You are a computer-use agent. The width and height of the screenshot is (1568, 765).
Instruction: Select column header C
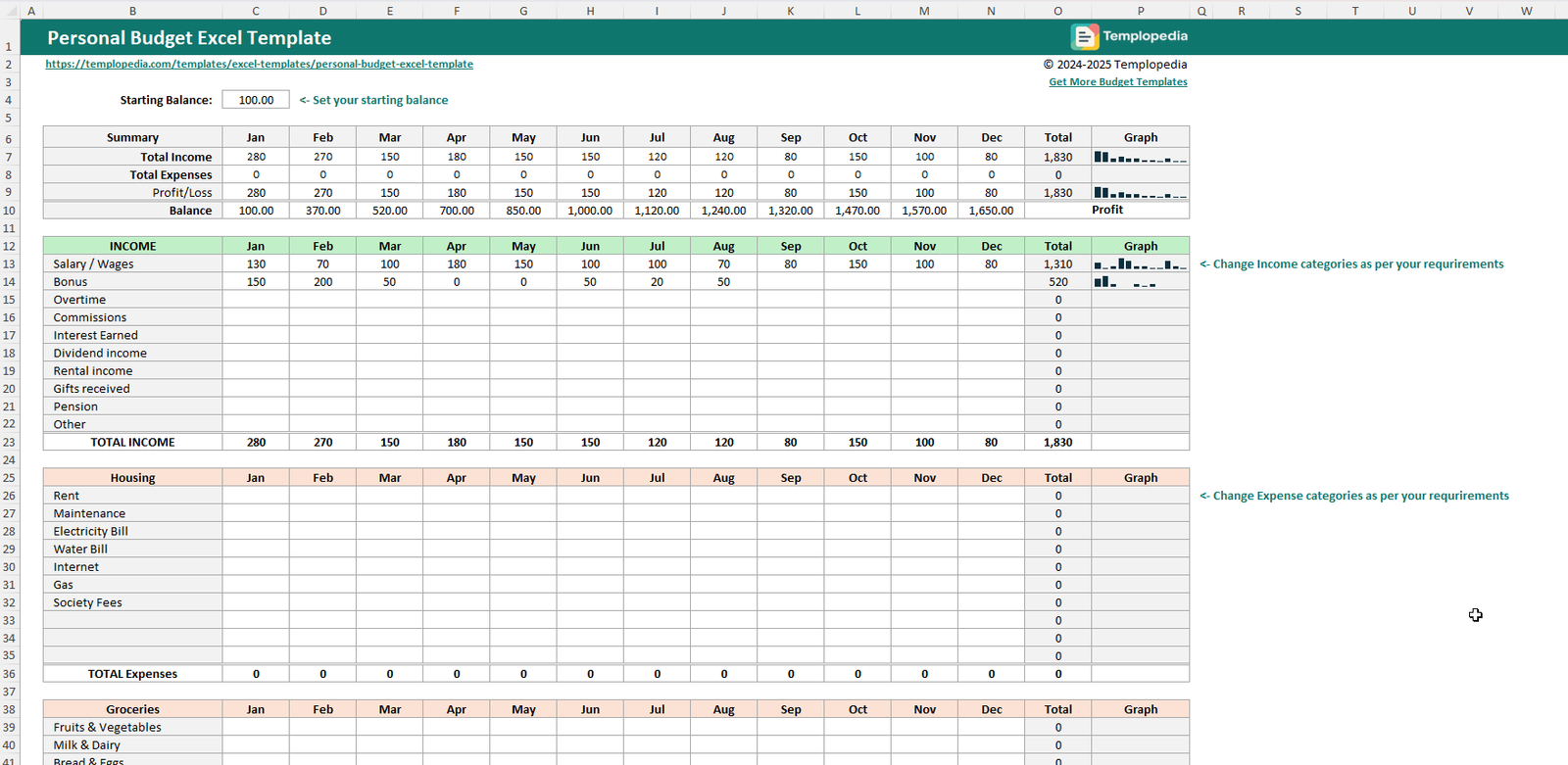pos(256,11)
